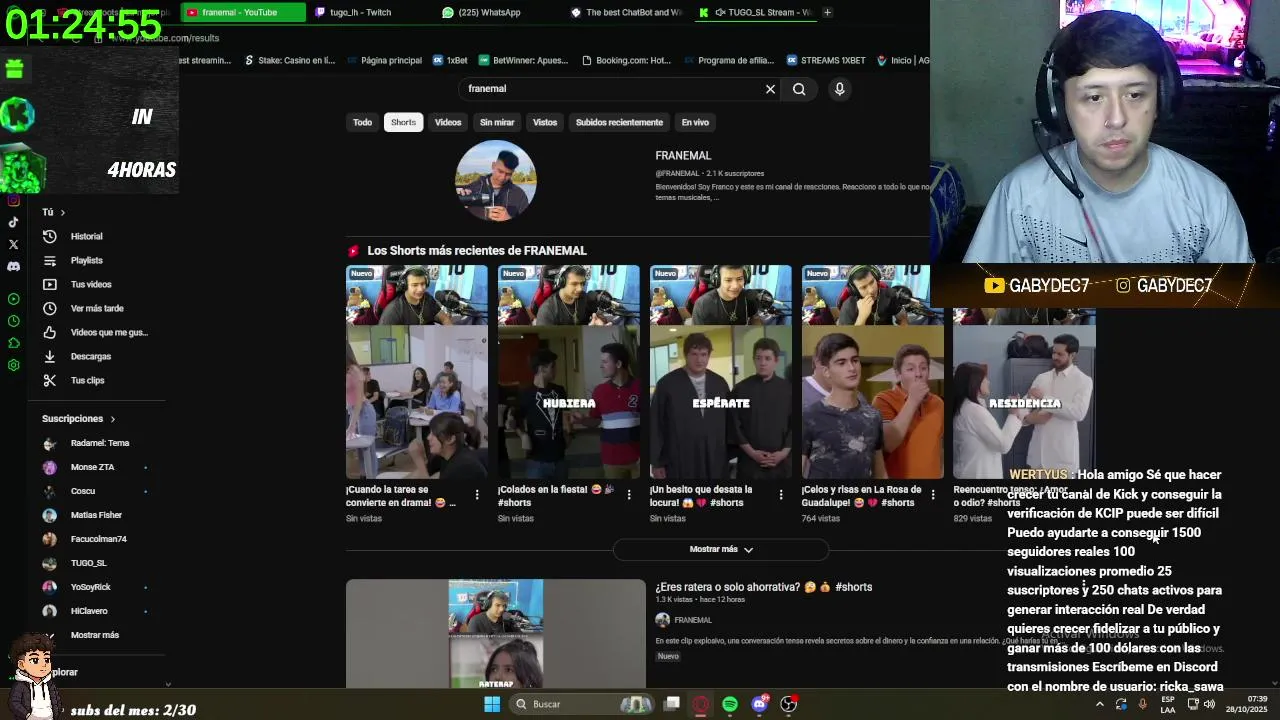This screenshot has height=720, width=1280.
Task: Open the FRANEMAL channel avatar
Action: pyautogui.click(x=496, y=180)
